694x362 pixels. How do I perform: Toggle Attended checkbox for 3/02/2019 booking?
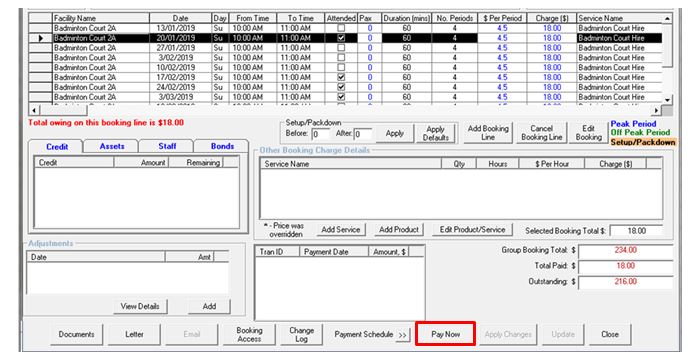(341, 58)
